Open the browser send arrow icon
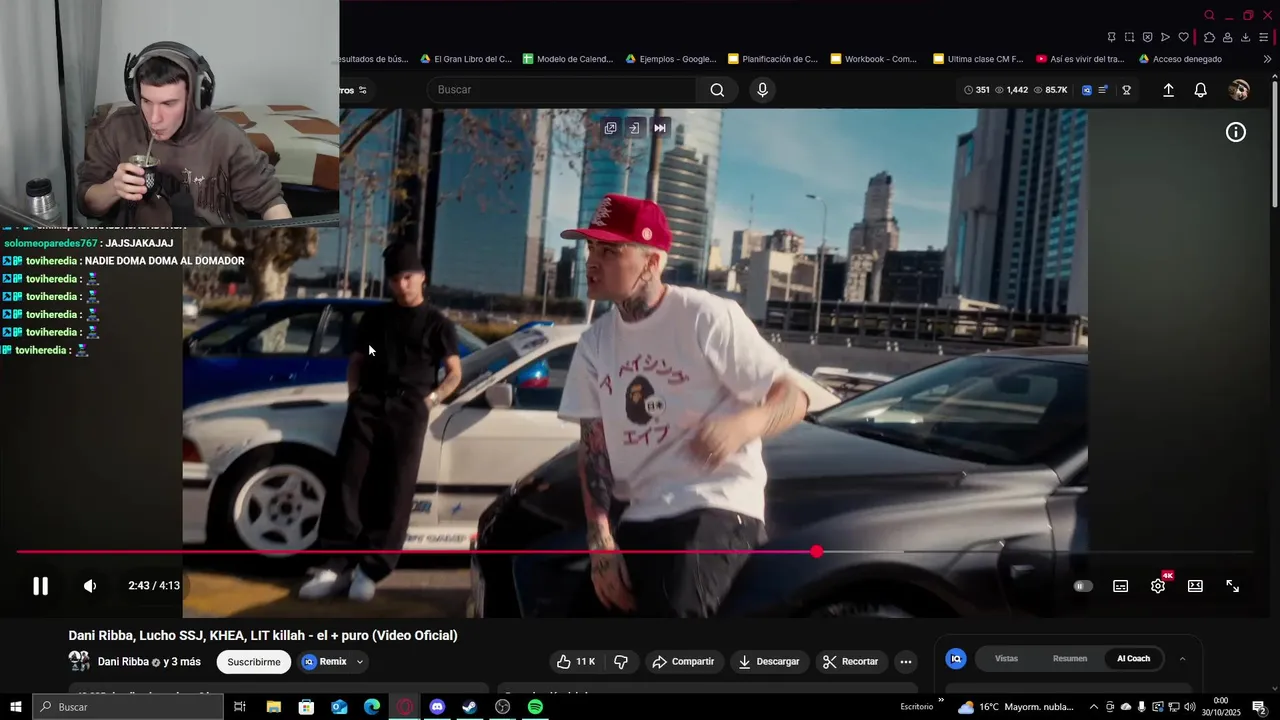1280x720 pixels. point(1165,37)
